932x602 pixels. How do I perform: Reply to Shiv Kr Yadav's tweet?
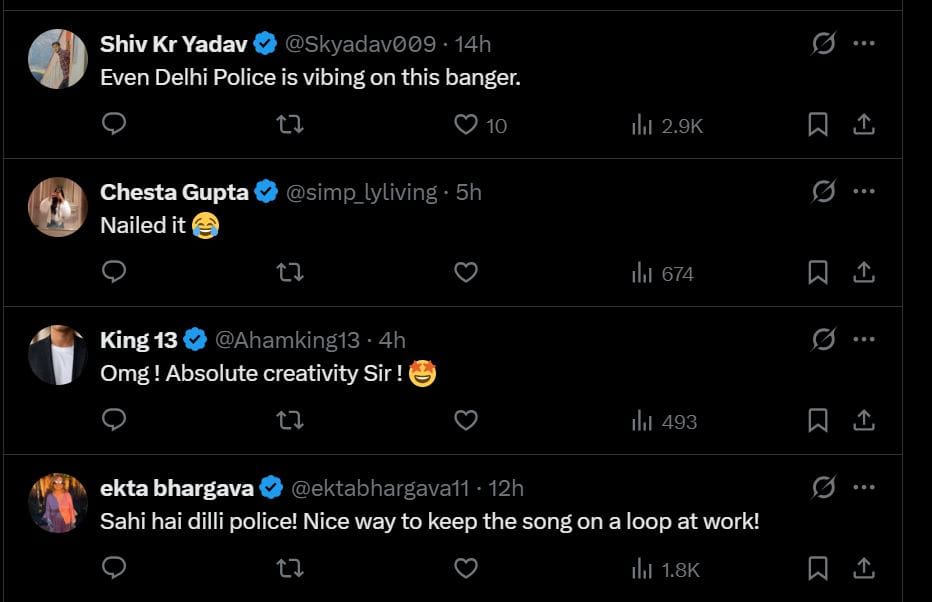click(x=114, y=124)
